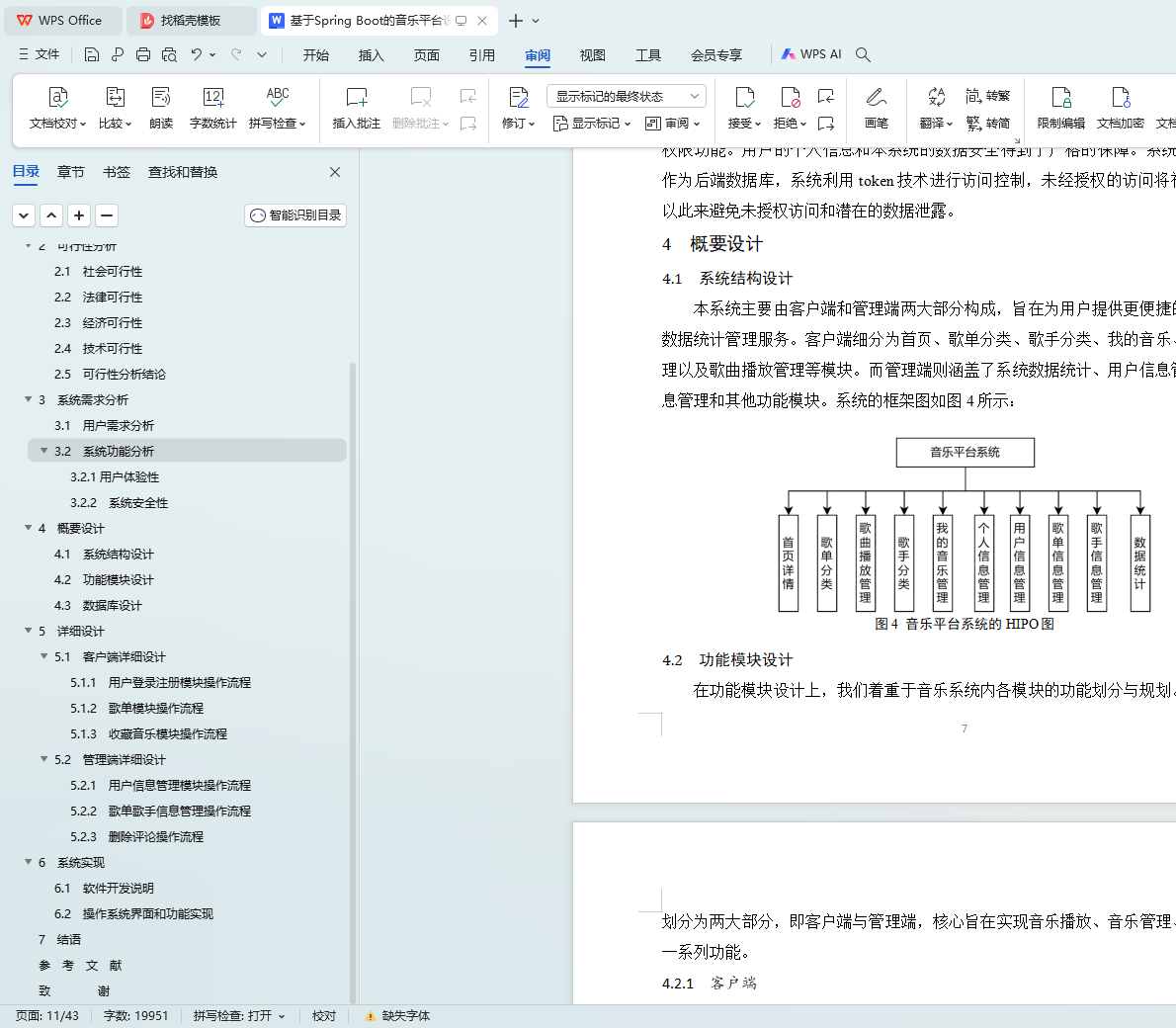Click the save icon in quick toolbar
Viewport: 1176px width, 1028px height.
(92, 54)
